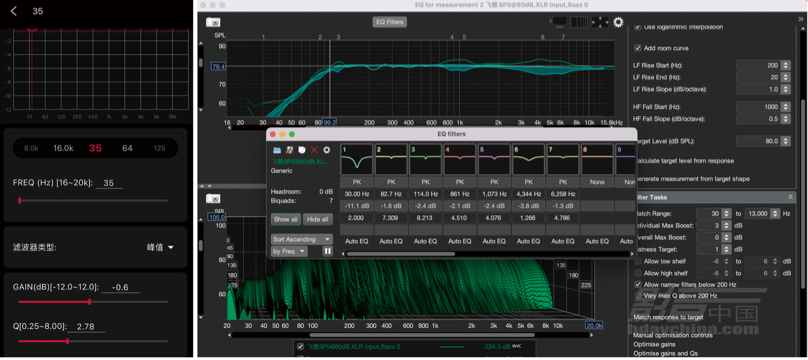
Task: Click the GAIN slider handle
Action: click(x=90, y=302)
